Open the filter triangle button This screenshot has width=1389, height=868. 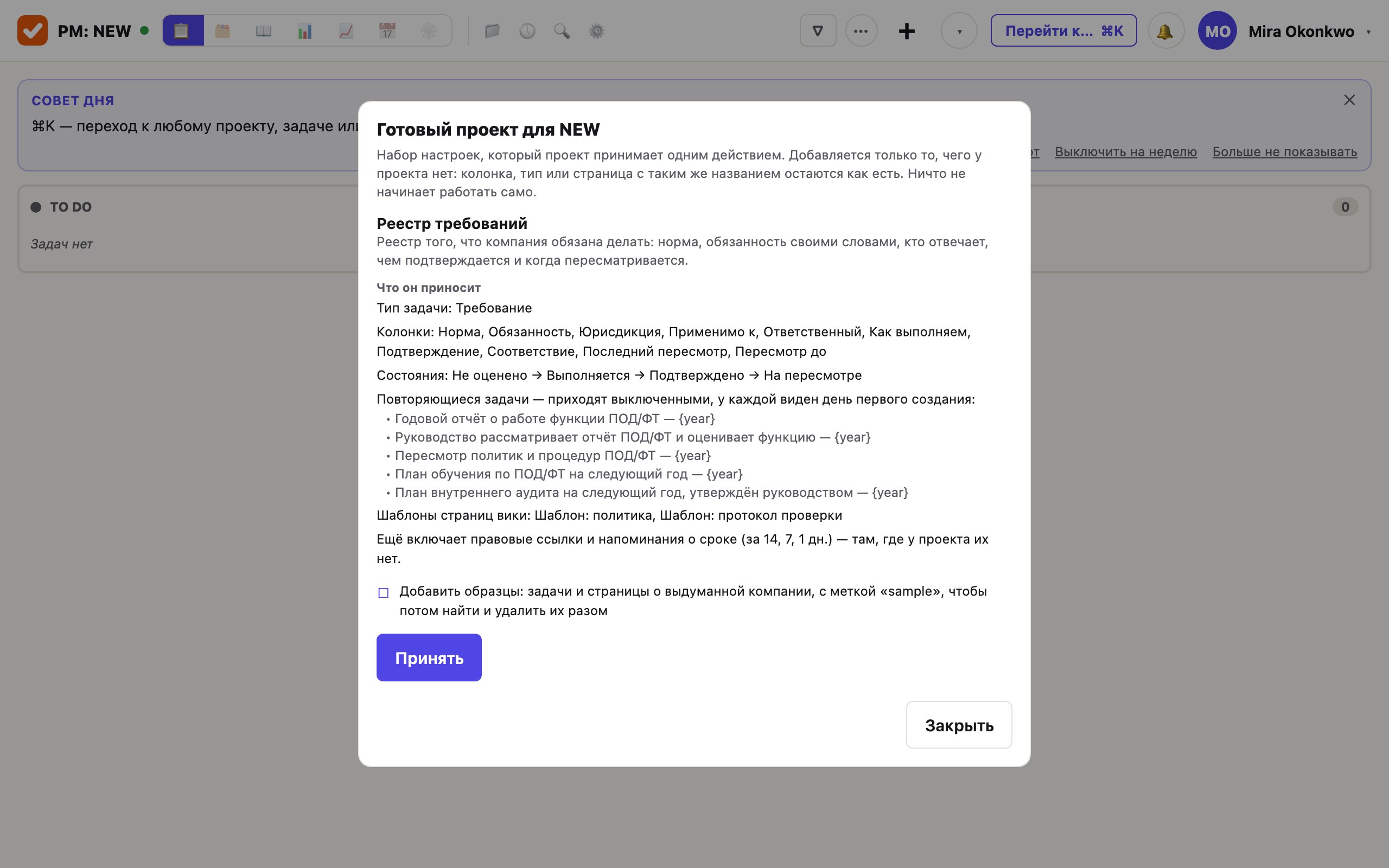click(x=818, y=30)
